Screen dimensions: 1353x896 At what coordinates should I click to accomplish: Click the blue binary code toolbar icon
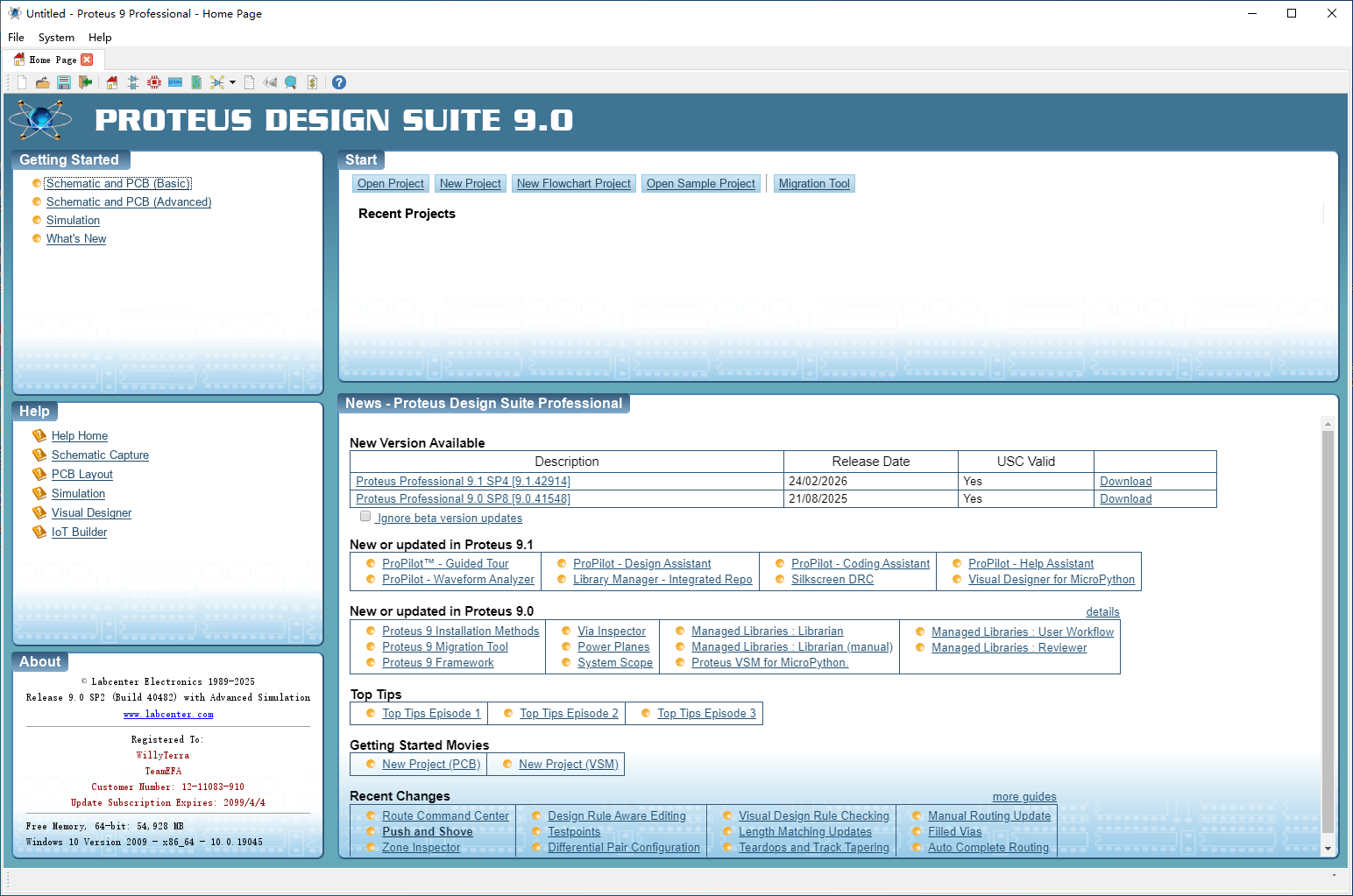[175, 82]
